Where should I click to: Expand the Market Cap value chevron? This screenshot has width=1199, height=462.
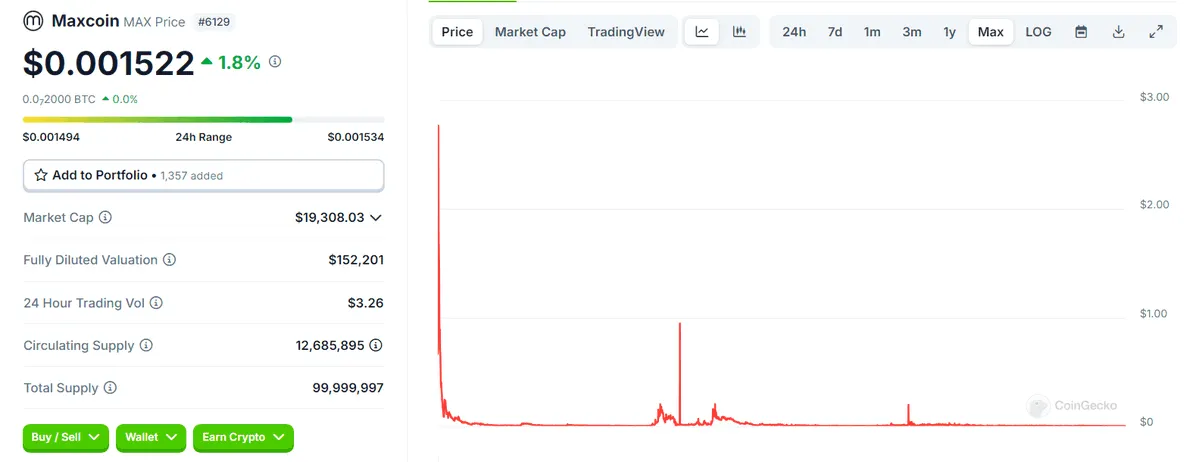pyautogui.click(x=376, y=217)
